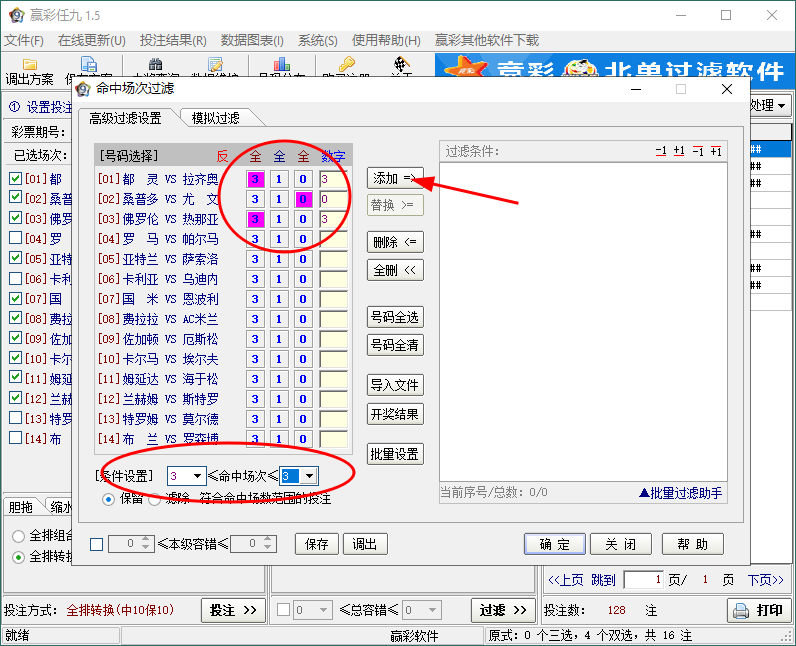Click the underlined -1 icon above filter list
796x646 pixels.
click(660, 151)
